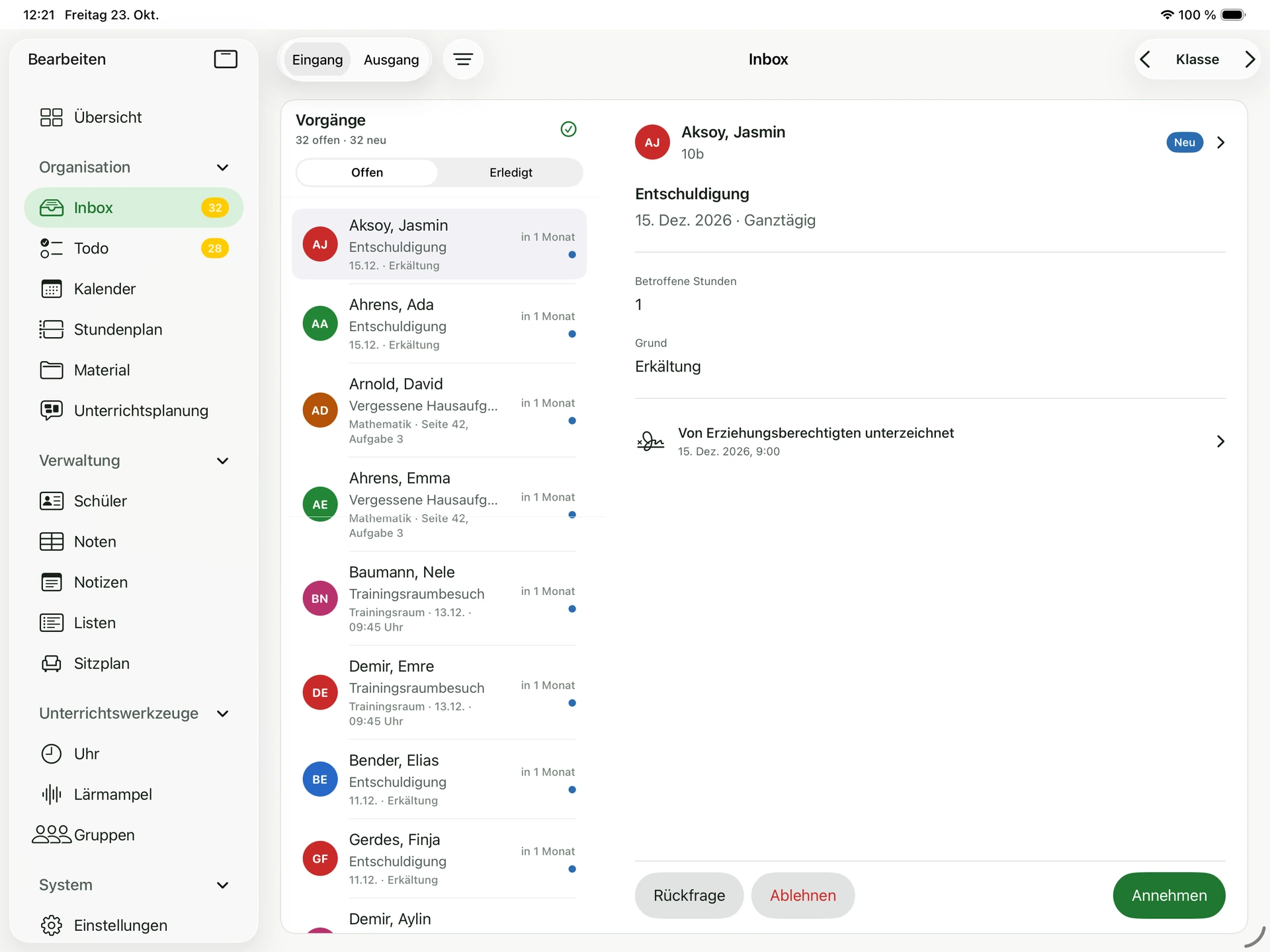Accept the request with Annehmen
The width and height of the screenshot is (1270, 952).
click(1169, 895)
